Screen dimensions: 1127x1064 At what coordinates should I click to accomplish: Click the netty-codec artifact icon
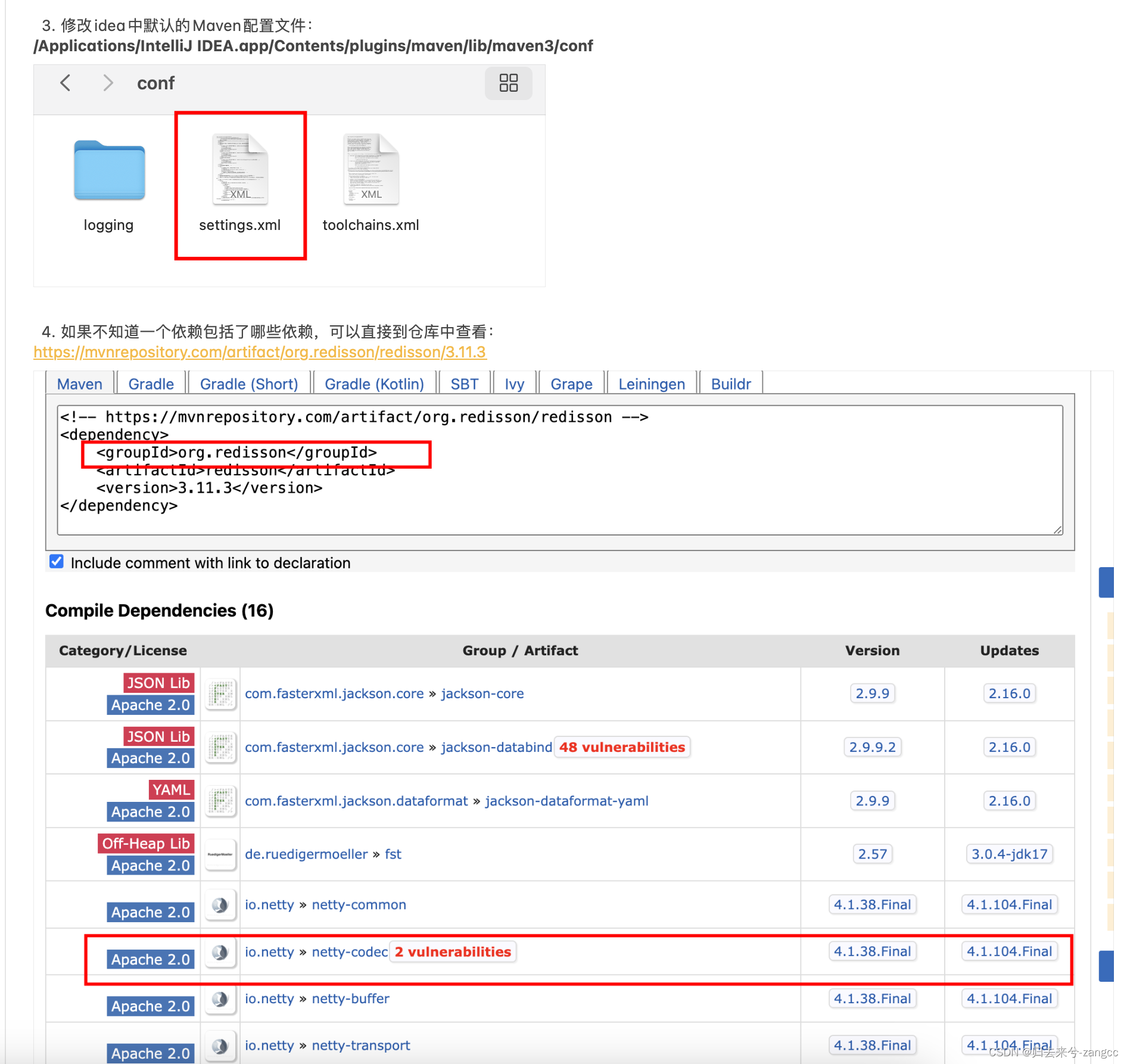pos(221,952)
